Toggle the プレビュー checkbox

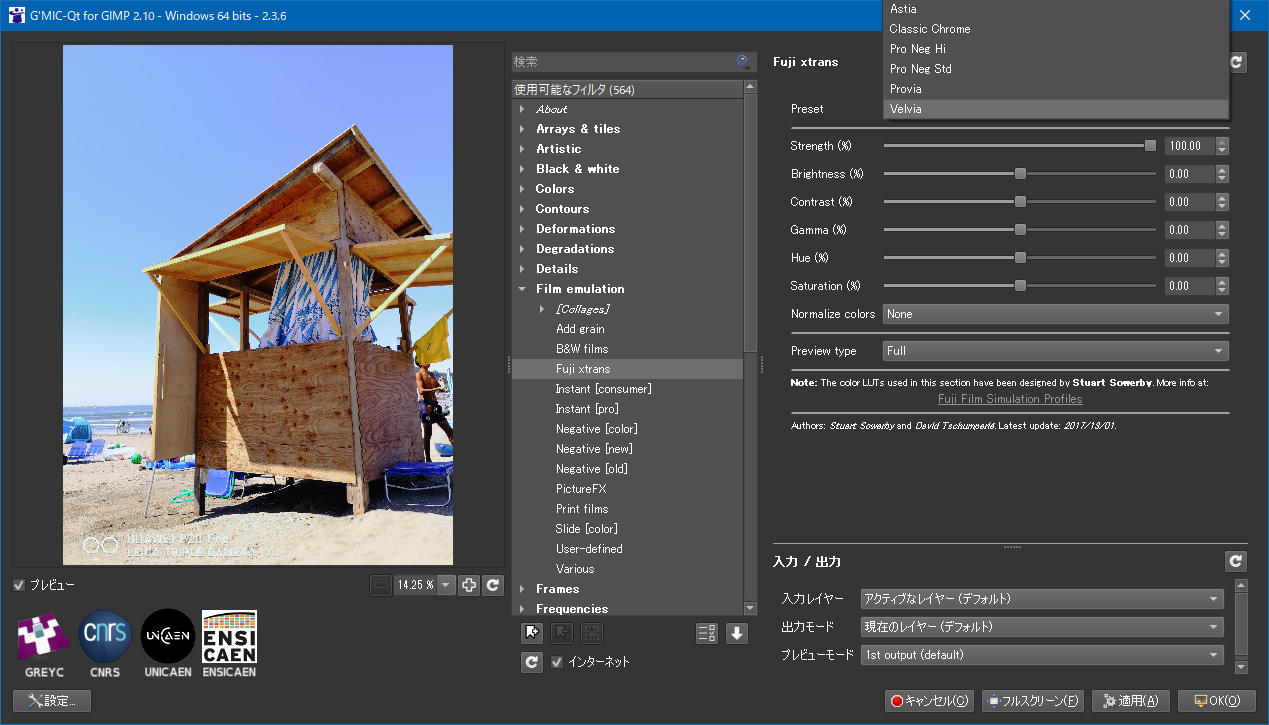pos(20,585)
